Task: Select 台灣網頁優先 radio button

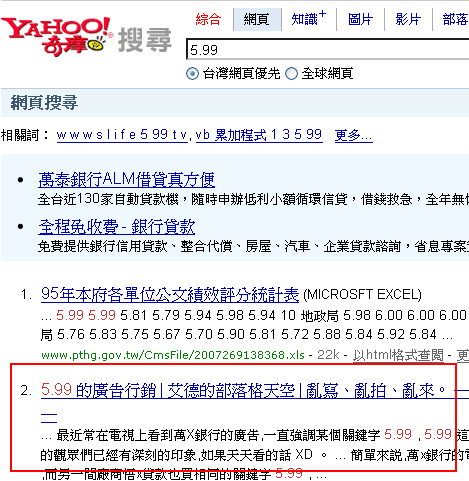Action: [x=192, y=74]
